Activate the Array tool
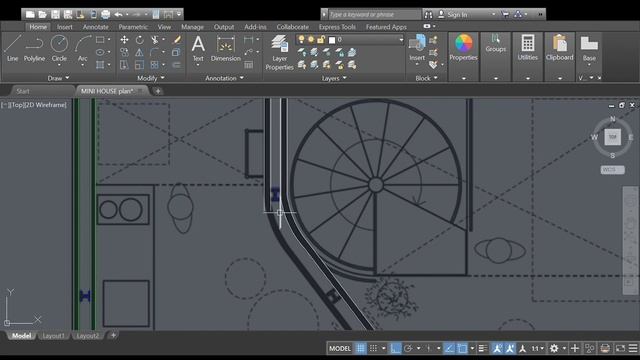The height and width of the screenshot is (360, 640). [154, 64]
